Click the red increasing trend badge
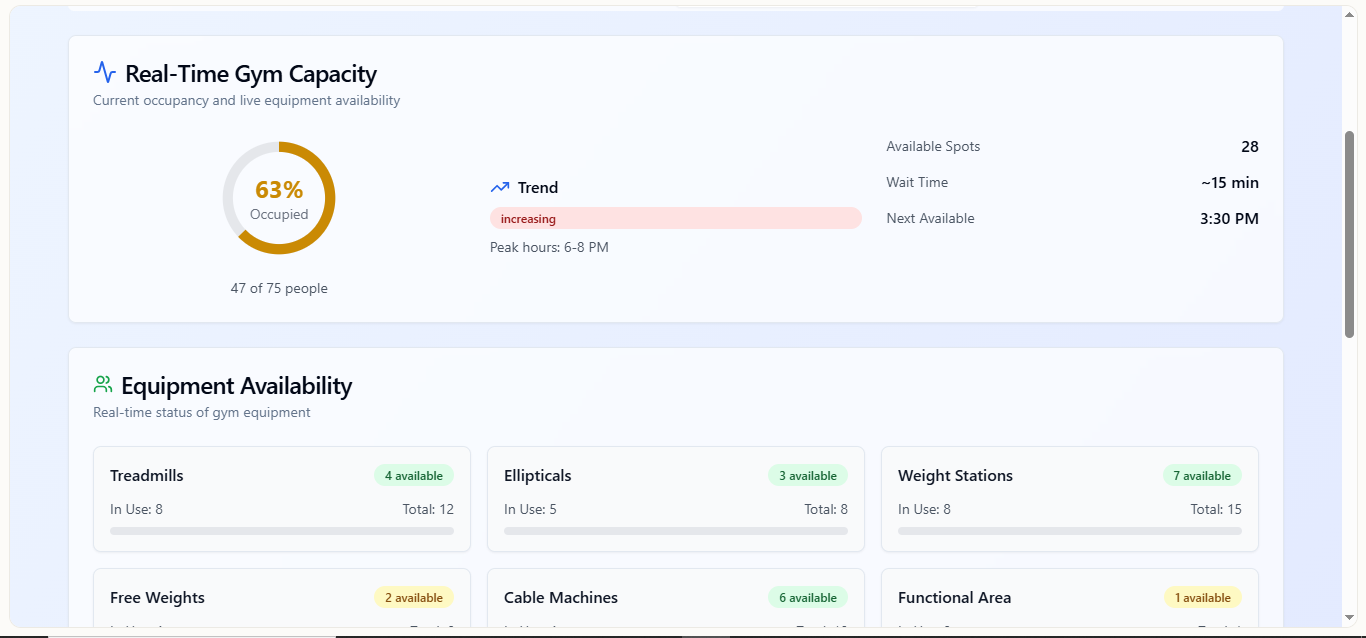Image resolution: width=1366 pixels, height=638 pixels. pyautogui.click(x=675, y=219)
